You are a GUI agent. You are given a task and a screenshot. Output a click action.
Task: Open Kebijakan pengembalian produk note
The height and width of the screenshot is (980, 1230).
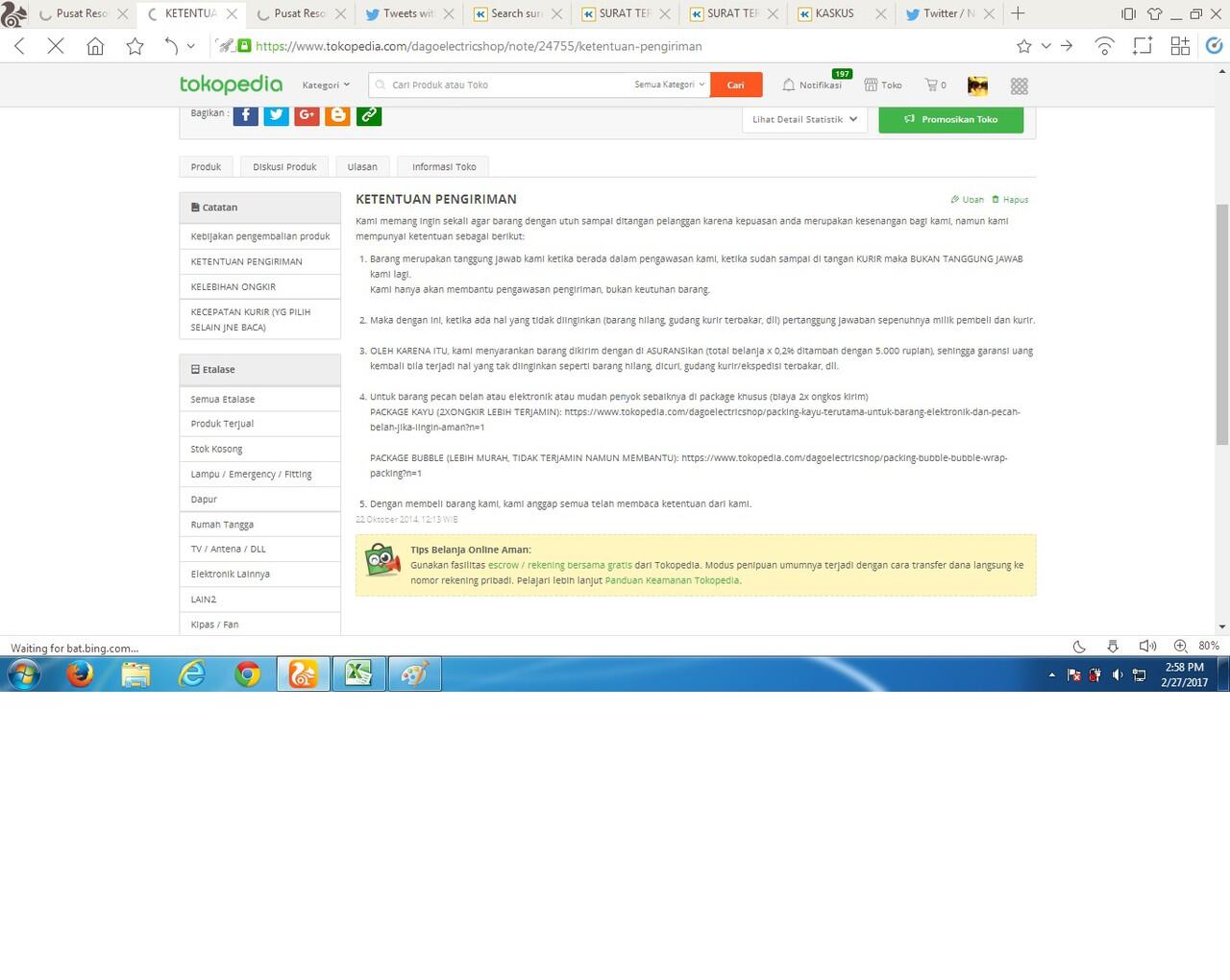260,236
